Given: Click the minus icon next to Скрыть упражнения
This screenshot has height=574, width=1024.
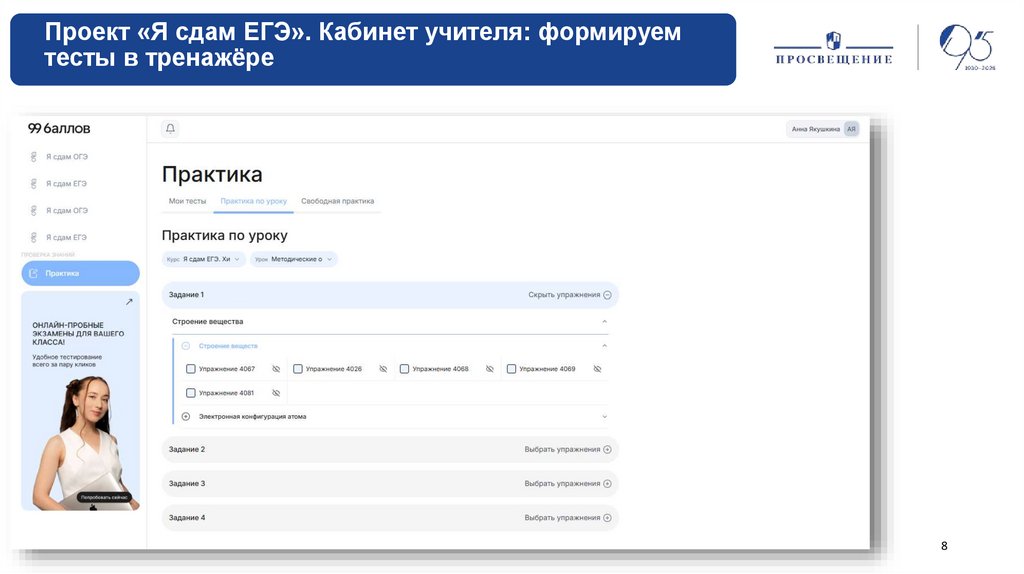Looking at the screenshot, I should point(607,295).
